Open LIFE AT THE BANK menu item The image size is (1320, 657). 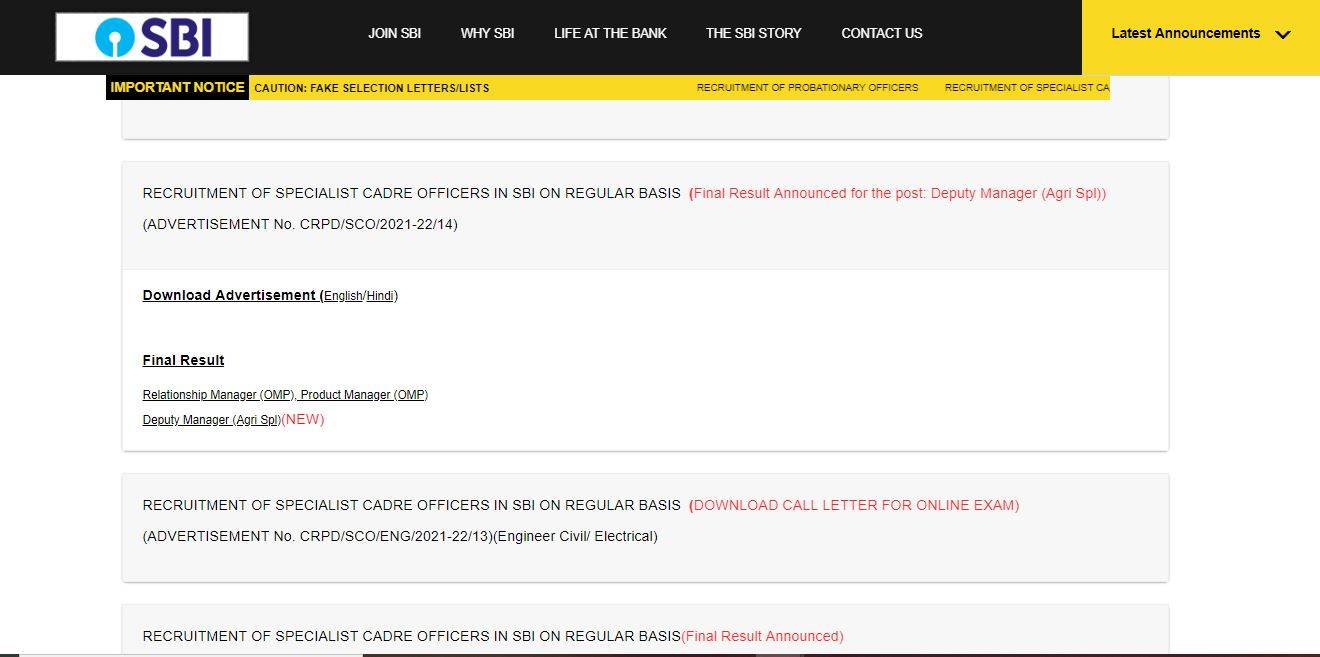(610, 33)
